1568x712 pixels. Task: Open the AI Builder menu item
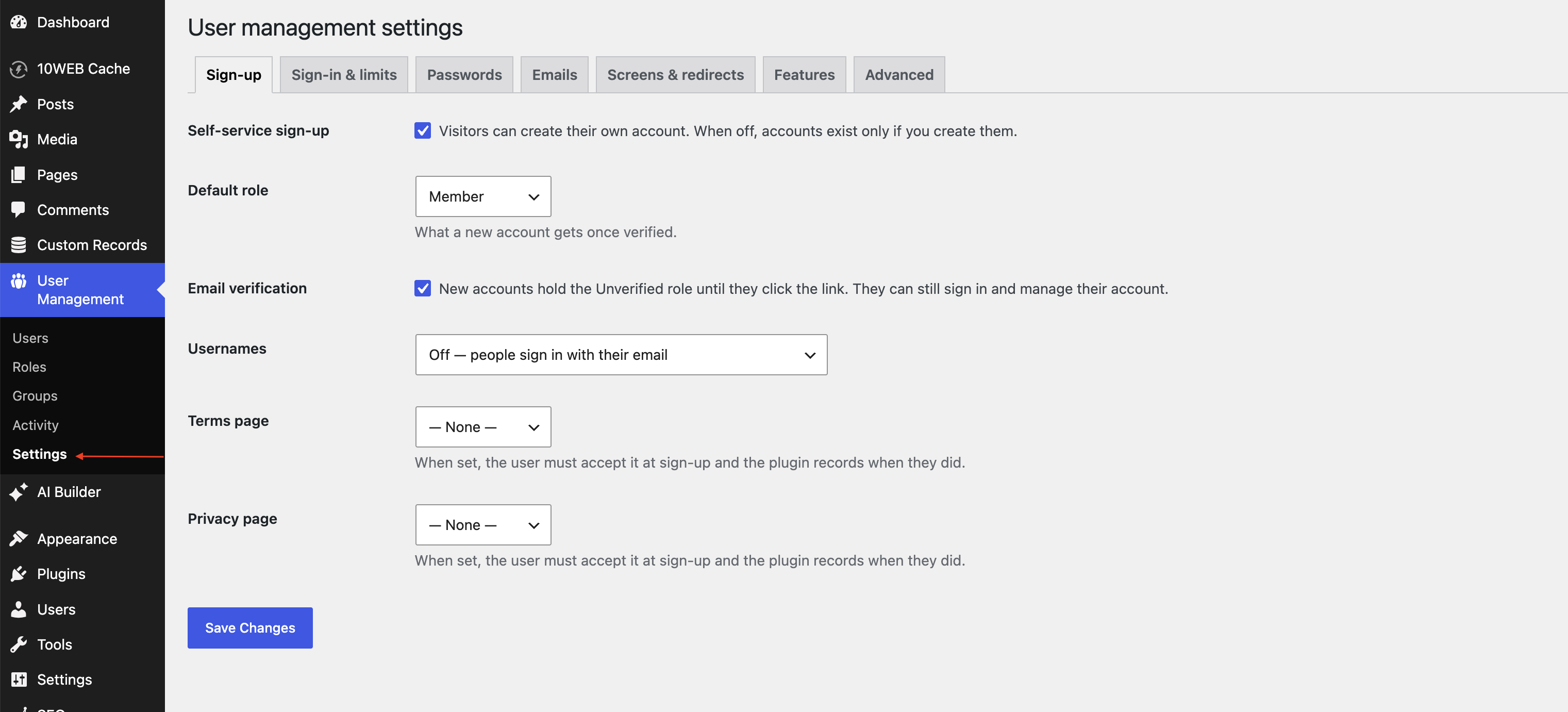coord(82,491)
